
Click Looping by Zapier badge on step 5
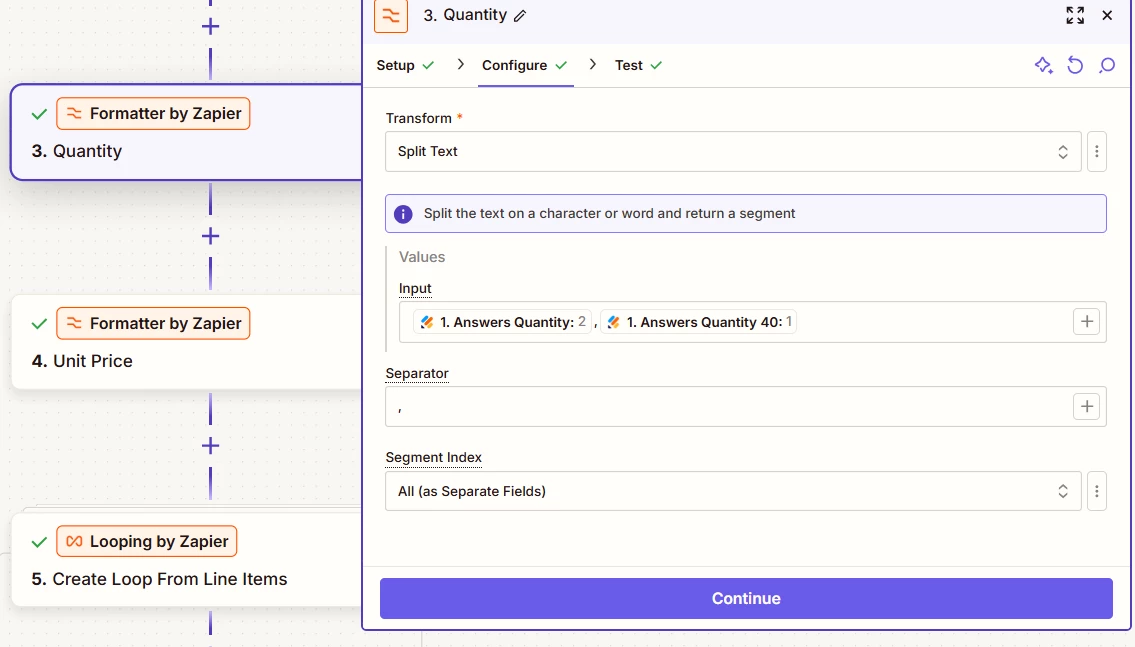click(x=147, y=541)
